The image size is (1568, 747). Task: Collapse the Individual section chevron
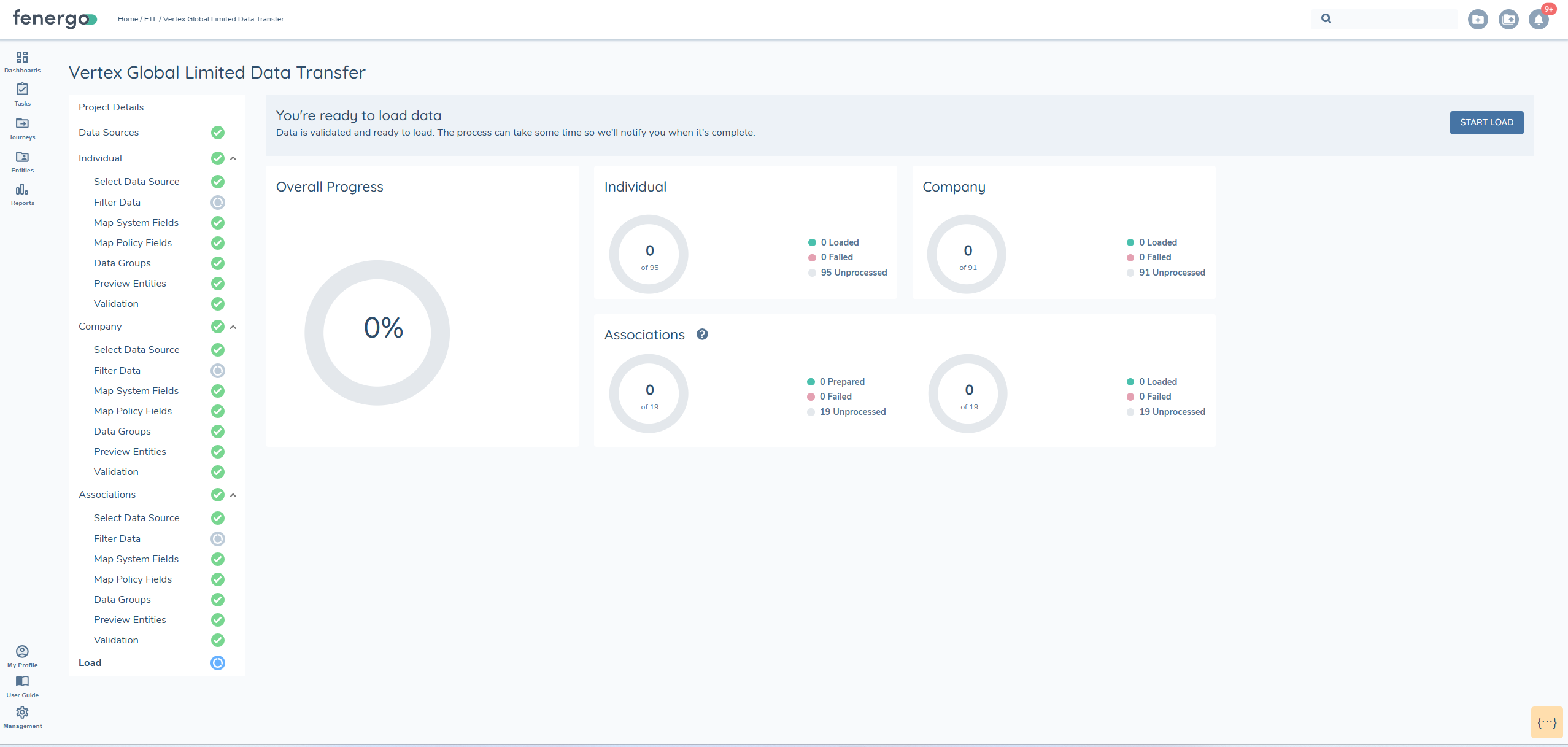point(233,158)
